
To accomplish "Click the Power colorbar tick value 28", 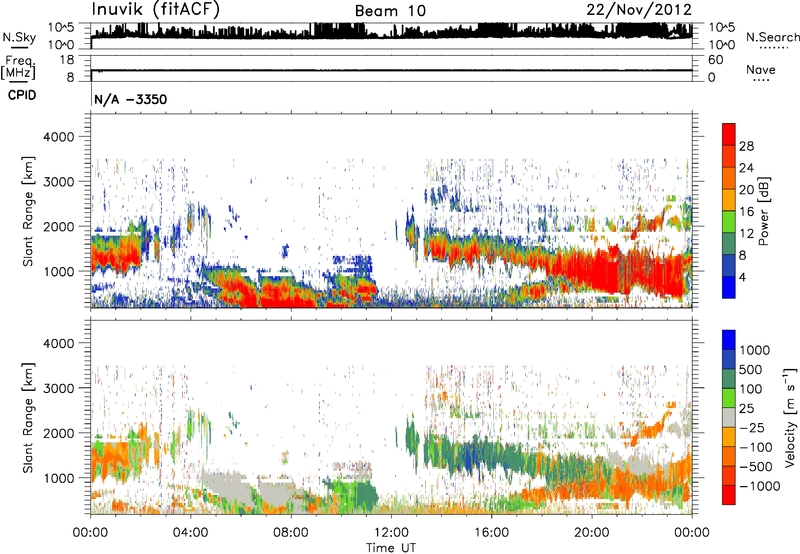I will pos(746,146).
